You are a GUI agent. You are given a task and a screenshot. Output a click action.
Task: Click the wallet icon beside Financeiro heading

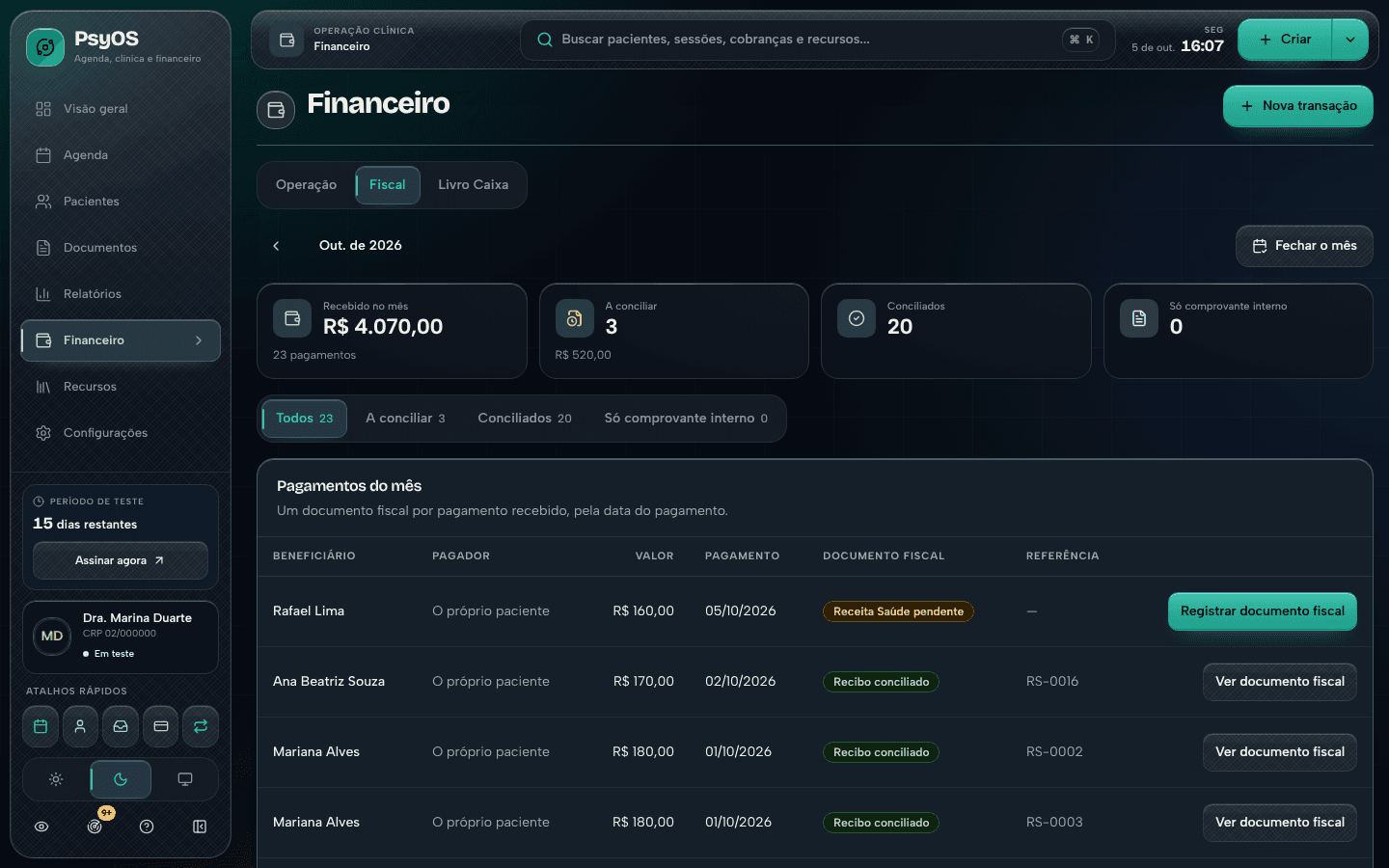[276, 110]
